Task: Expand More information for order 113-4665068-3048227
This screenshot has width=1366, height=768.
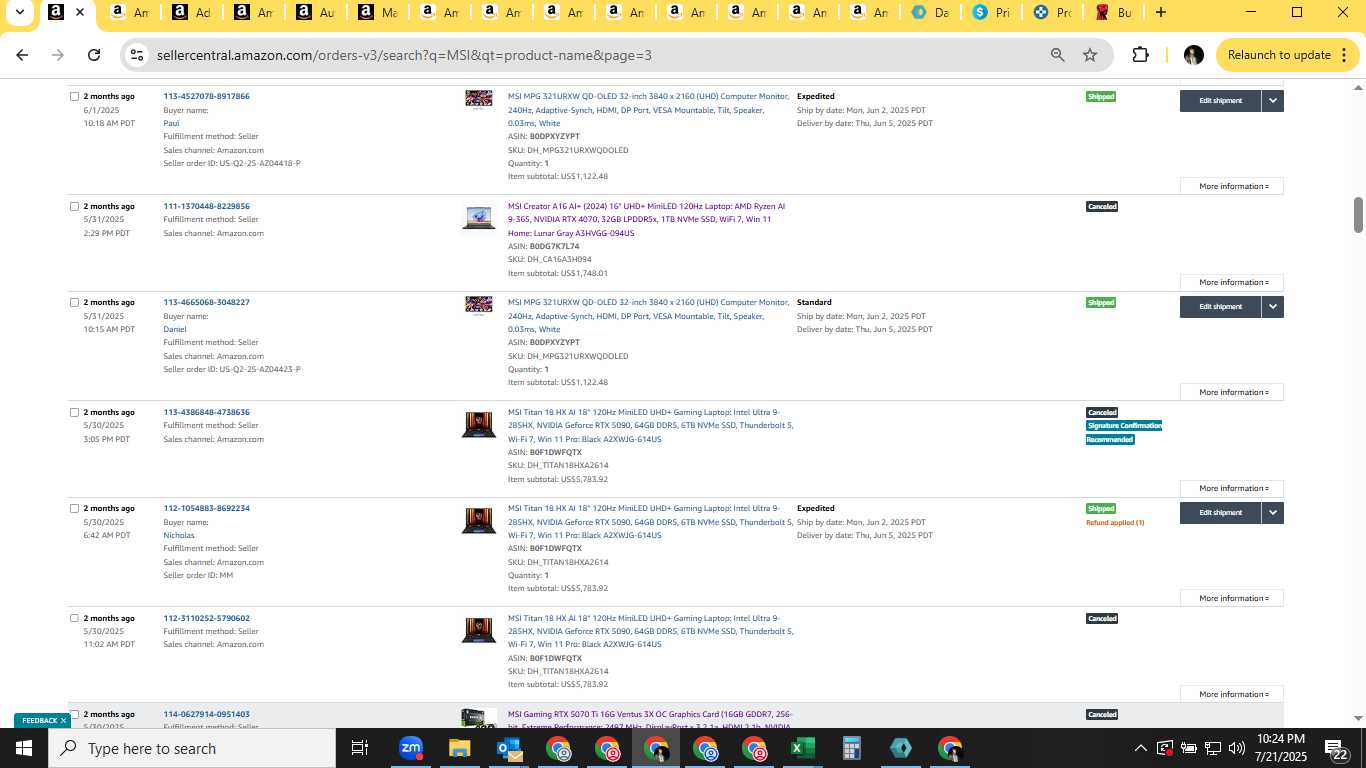Action: [1233, 392]
